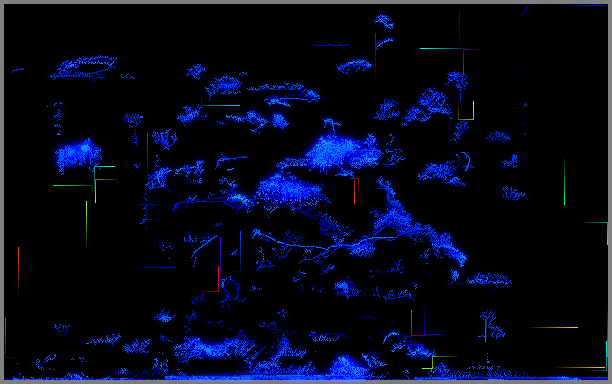
Task: Select the amber horizontal line in the bottom corner
Action: (x=580, y=368)
